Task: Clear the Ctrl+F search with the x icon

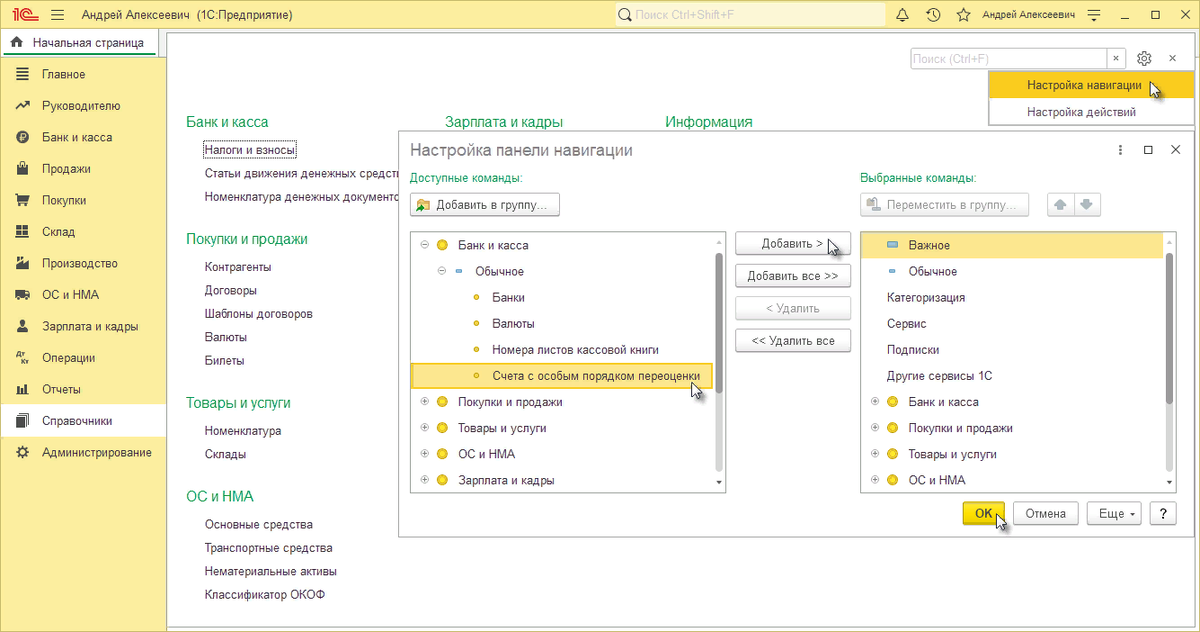Action: click(1116, 59)
